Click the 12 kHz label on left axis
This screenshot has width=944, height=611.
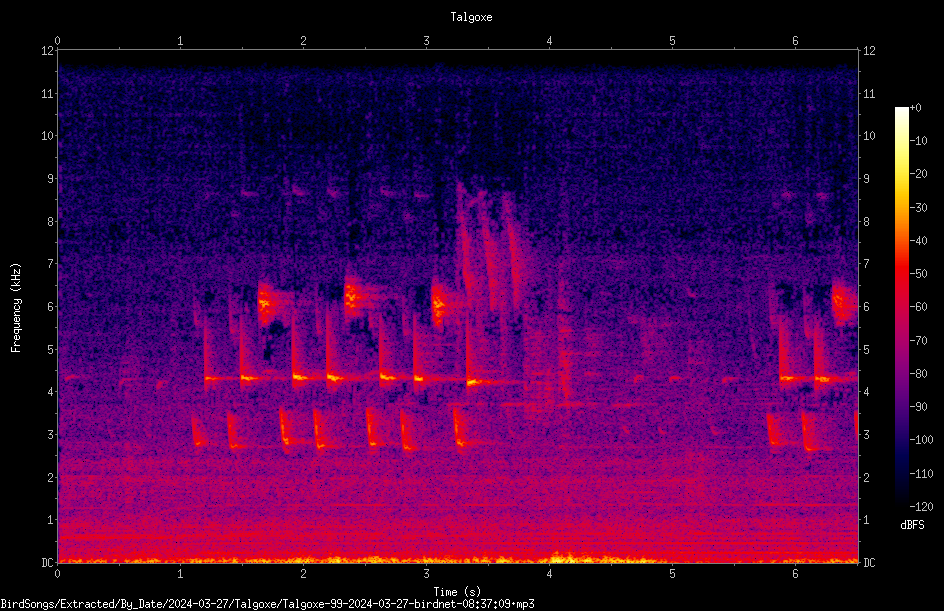coord(48,51)
